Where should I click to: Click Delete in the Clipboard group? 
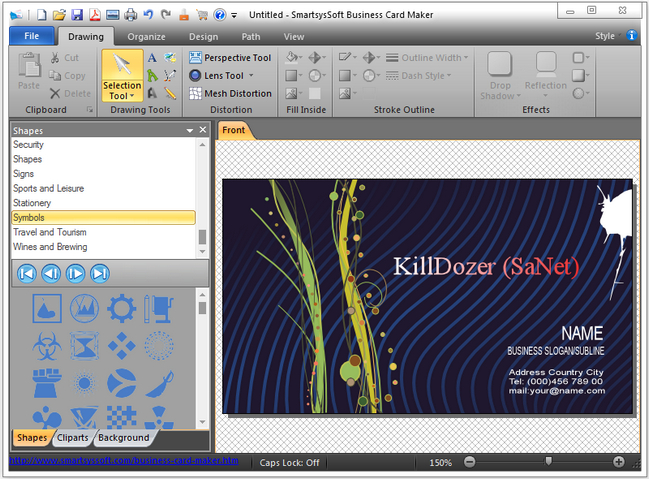[70, 94]
